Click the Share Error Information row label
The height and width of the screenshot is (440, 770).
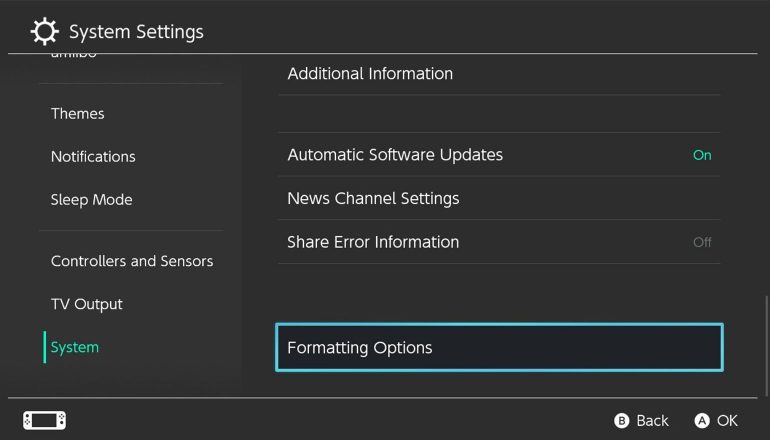click(373, 242)
